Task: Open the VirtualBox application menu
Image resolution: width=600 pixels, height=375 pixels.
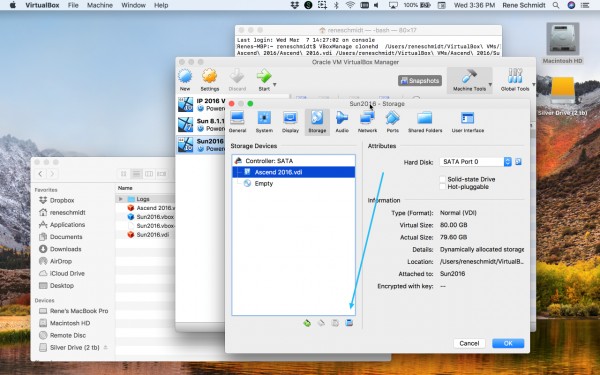Action: (x=42, y=5)
